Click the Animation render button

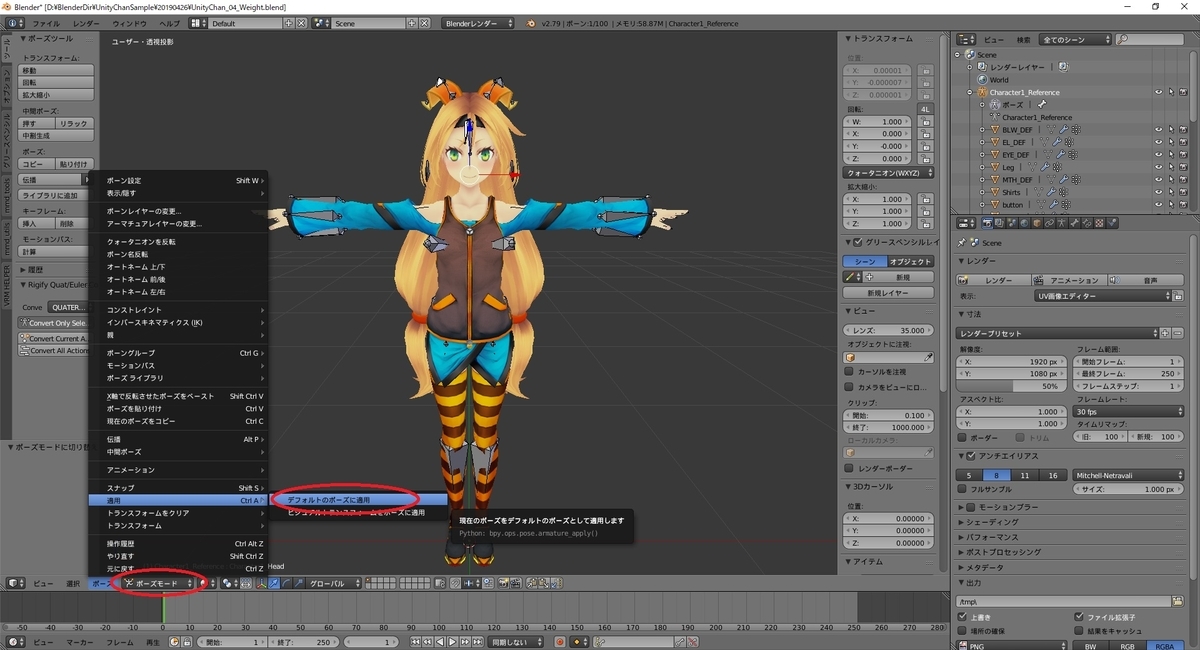[1070, 280]
